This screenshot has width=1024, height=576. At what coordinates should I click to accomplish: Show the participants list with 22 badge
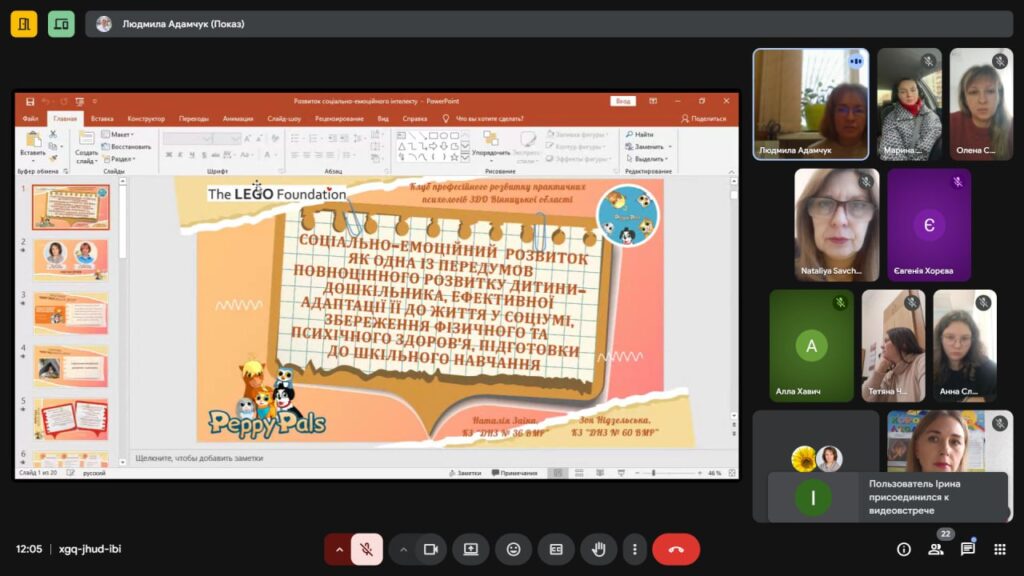(936, 549)
